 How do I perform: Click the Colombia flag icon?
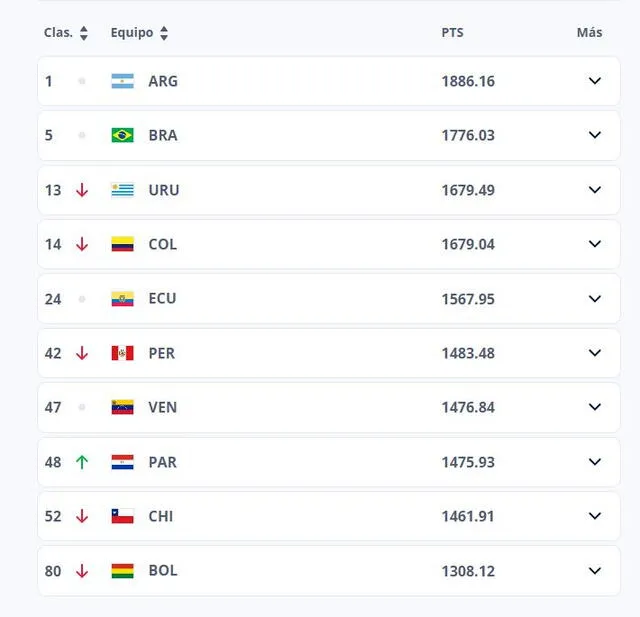point(122,244)
